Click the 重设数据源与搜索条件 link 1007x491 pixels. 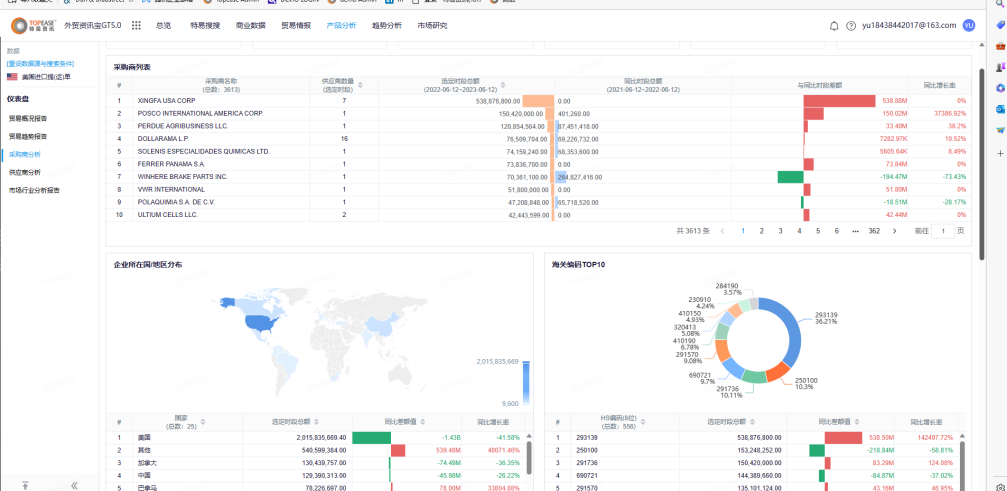click(x=40, y=64)
